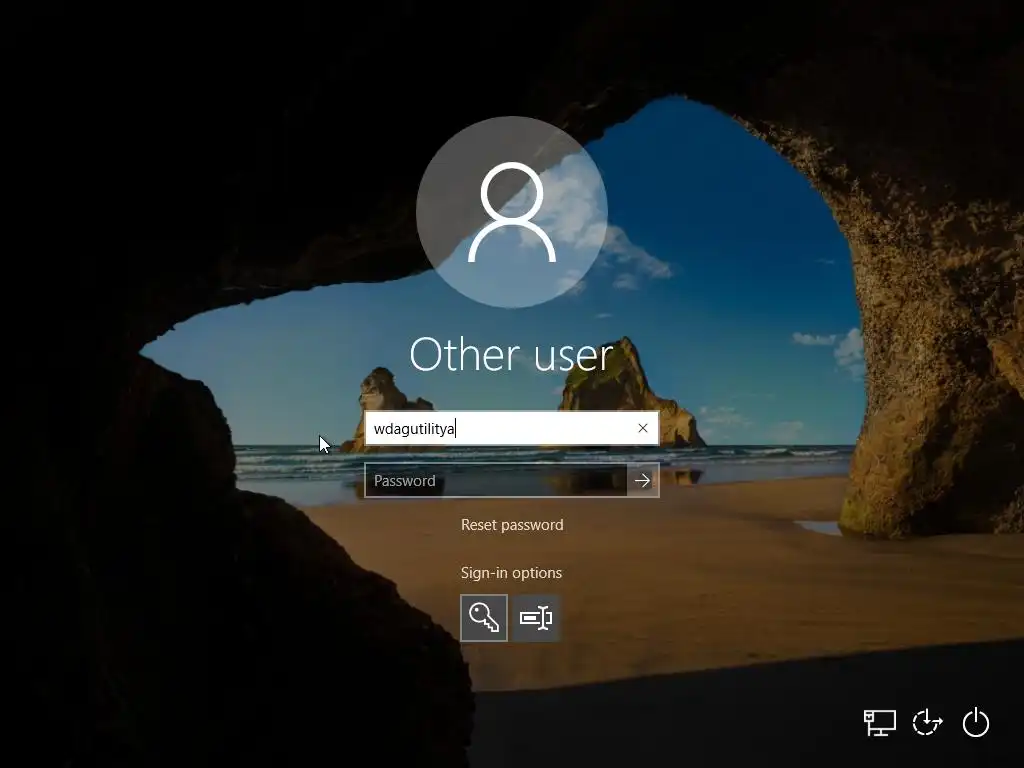This screenshot has height=768, width=1024.
Task: Open the Reset password link
Action: [x=512, y=525]
